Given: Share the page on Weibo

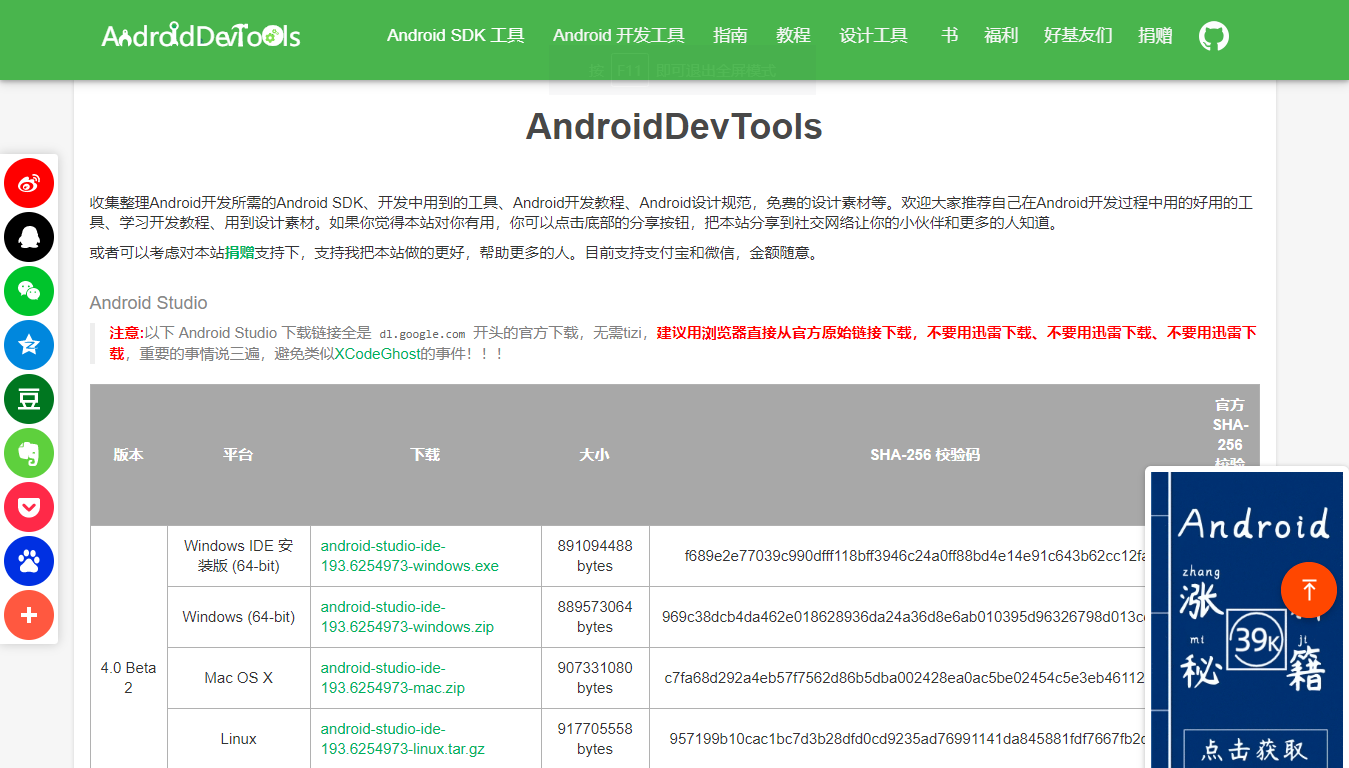Looking at the screenshot, I should (x=29, y=183).
